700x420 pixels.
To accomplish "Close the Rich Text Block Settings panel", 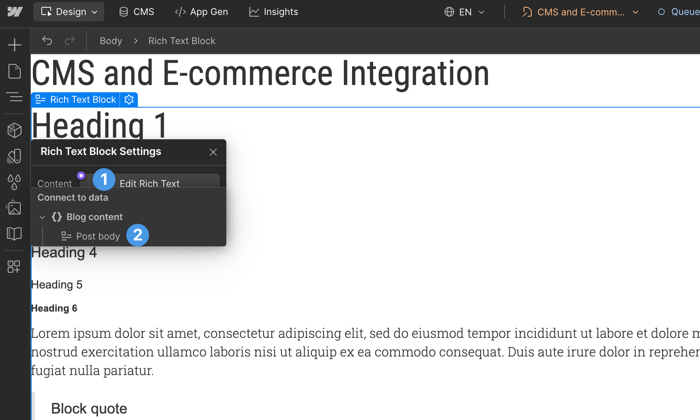I will 213,152.
